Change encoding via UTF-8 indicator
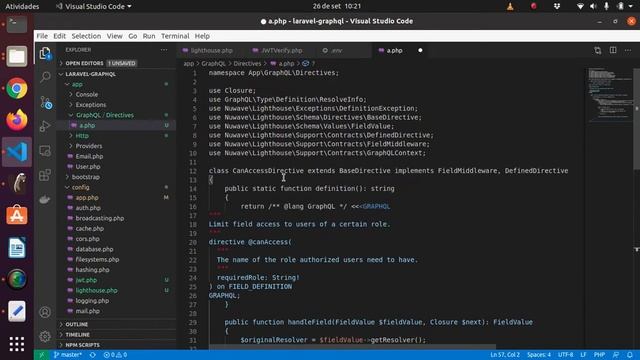Screen dimensions: 640x360 (x=566, y=355)
